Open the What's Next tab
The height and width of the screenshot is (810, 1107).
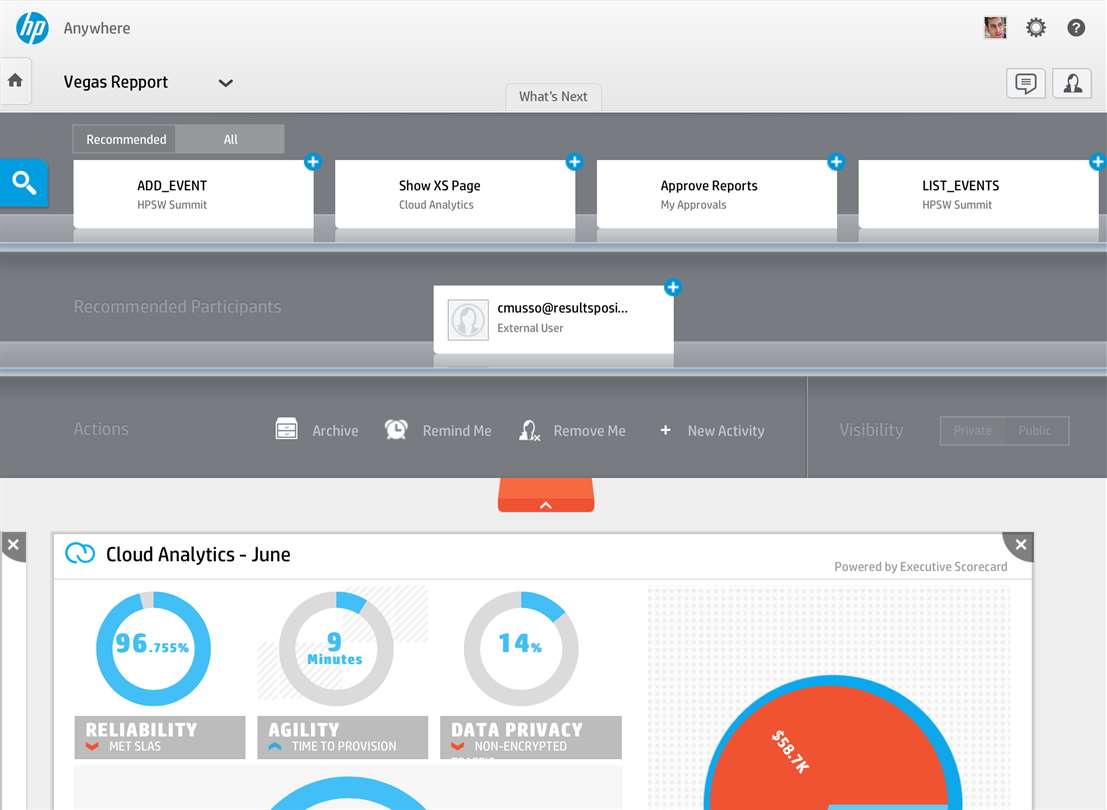point(553,97)
